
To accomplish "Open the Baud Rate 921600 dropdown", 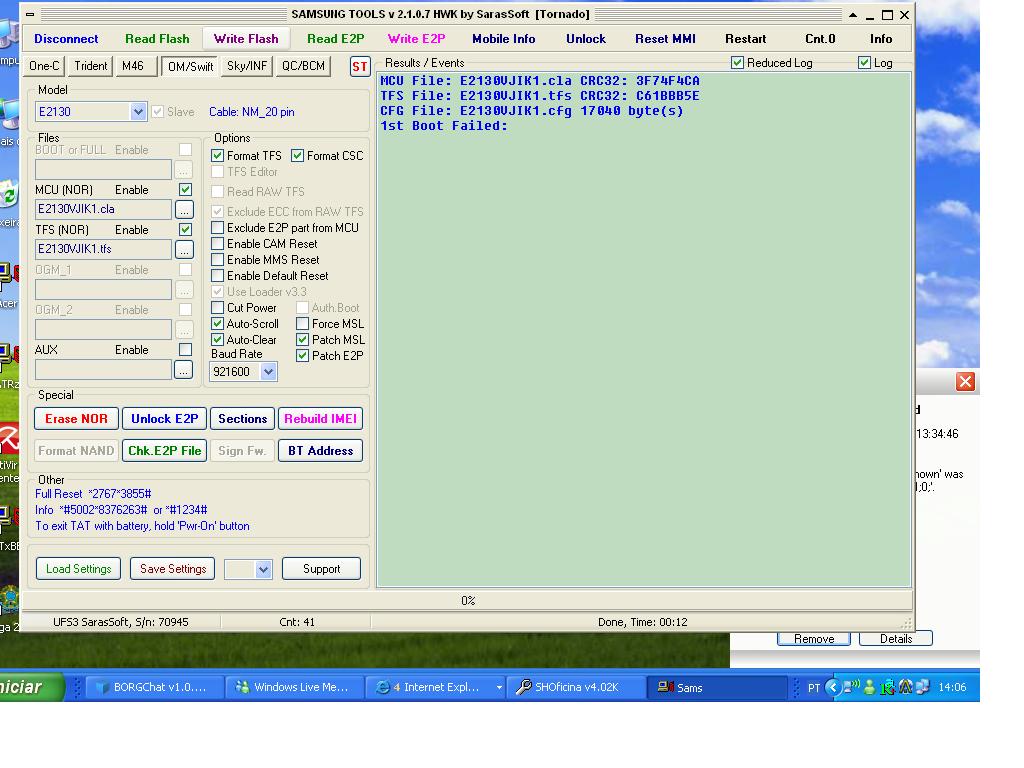I will (x=268, y=372).
